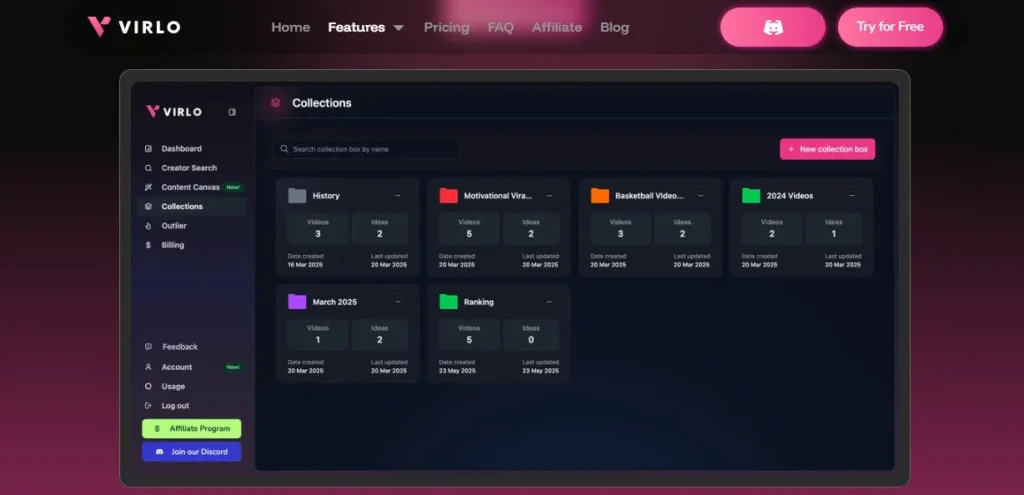Click the New! badge beside Content Canvas
Screen dimensions: 1024x495
(x=233, y=187)
